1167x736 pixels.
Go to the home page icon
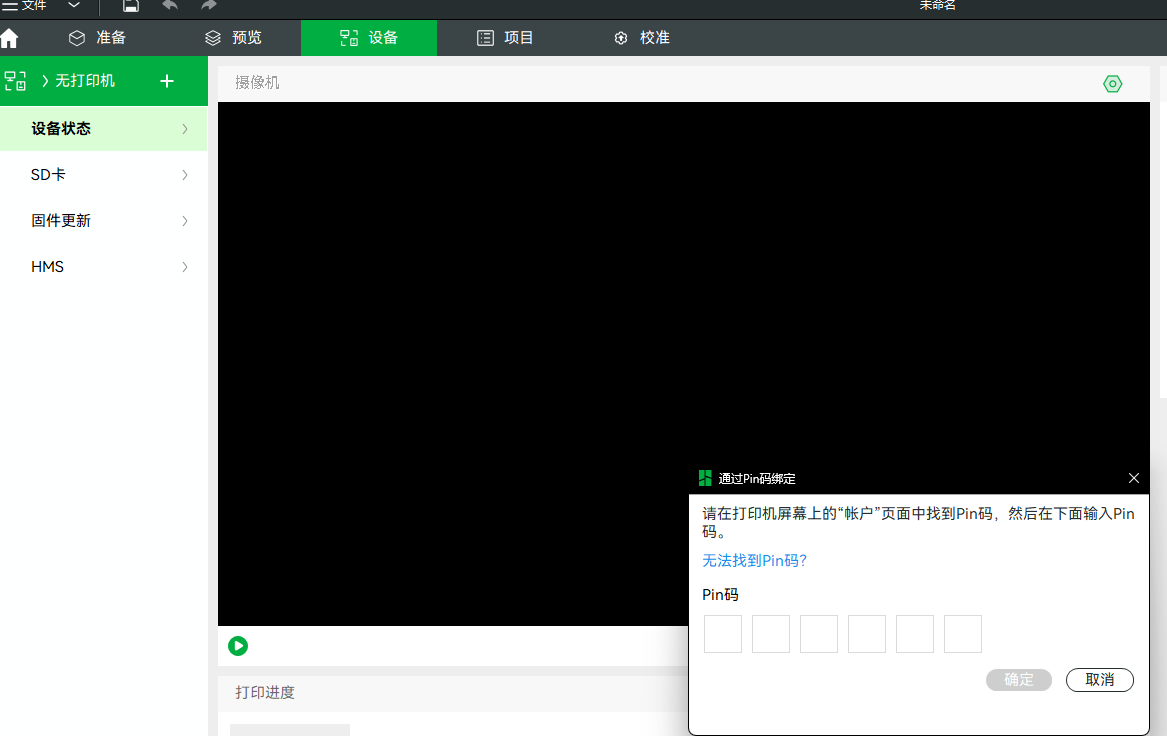click(x=9, y=38)
